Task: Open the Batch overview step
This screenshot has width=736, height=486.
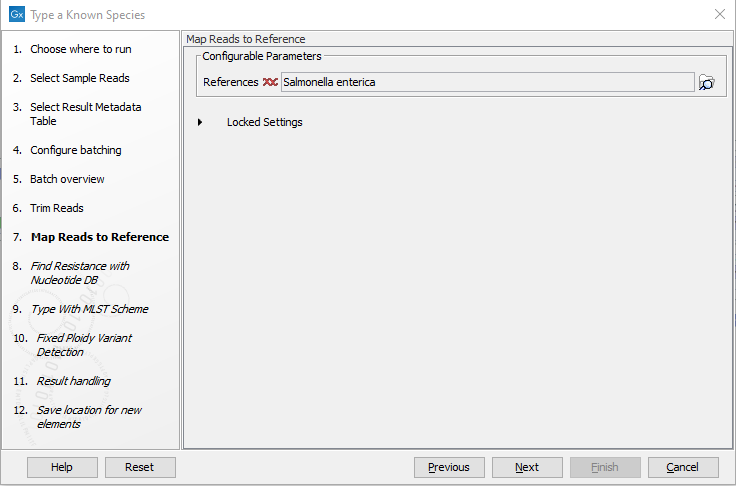Action: (67, 179)
